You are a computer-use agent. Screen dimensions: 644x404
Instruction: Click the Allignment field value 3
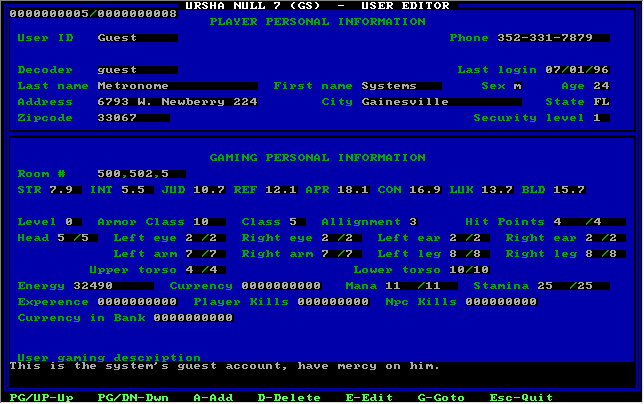tap(414, 222)
